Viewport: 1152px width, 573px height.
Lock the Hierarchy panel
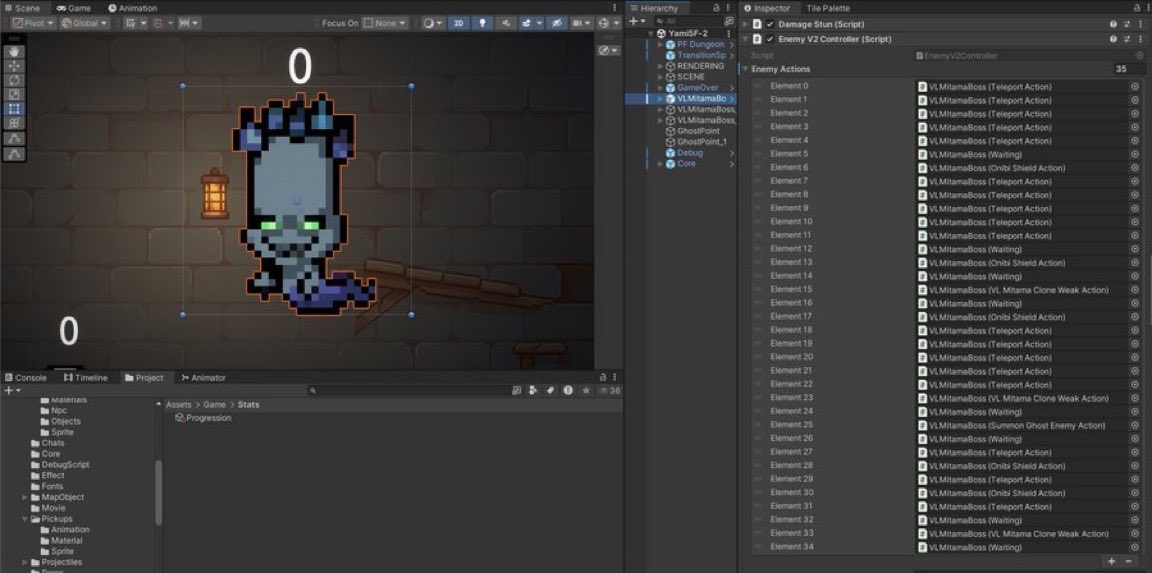tap(716, 8)
